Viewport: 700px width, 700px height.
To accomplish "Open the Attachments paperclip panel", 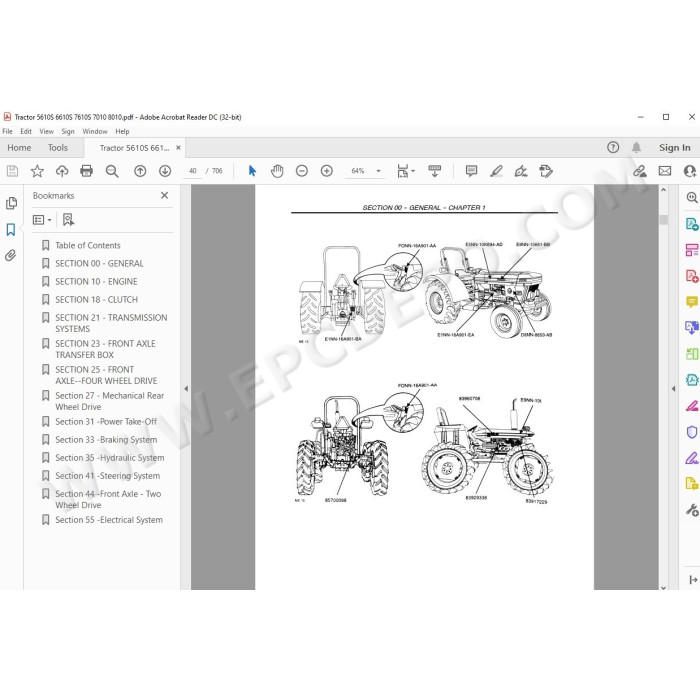I will (x=11, y=255).
